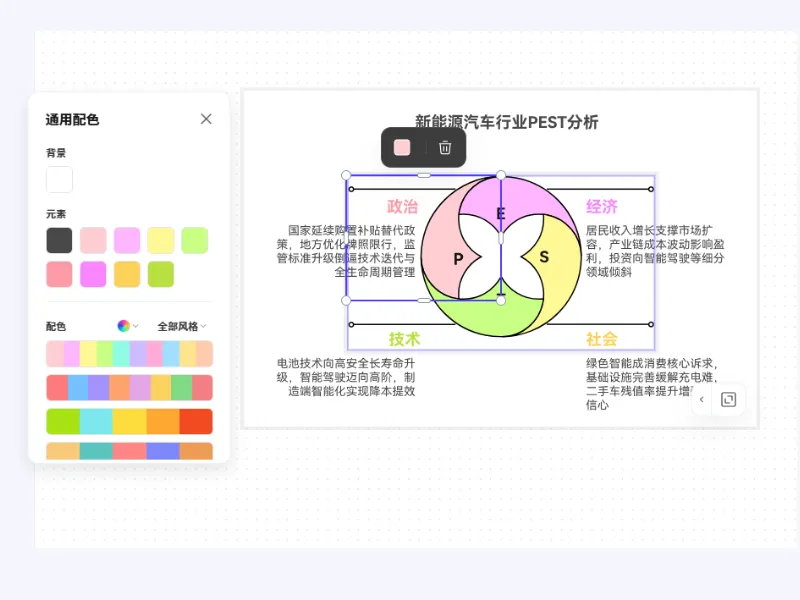The height and width of the screenshot is (600, 800).
Task: Open the pink fill color in floating toolbar
Action: 402,148
